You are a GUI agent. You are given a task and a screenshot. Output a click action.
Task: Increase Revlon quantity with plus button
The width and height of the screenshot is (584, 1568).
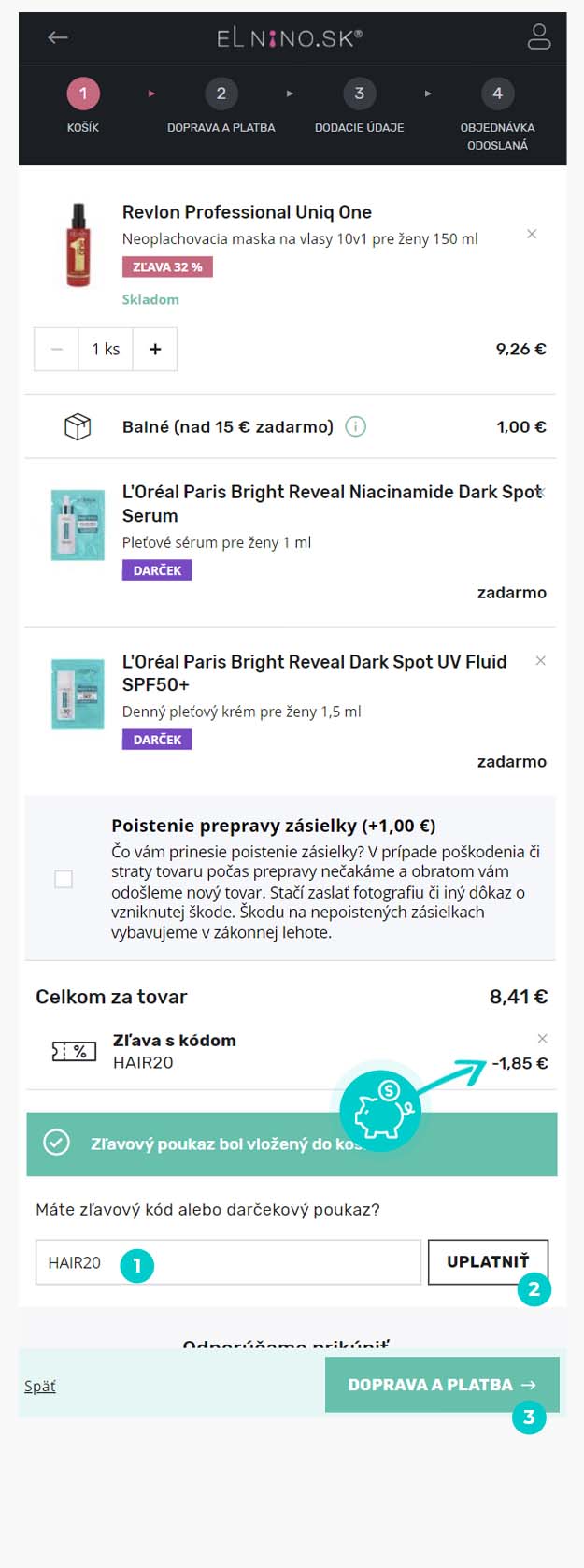tap(155, 349)
